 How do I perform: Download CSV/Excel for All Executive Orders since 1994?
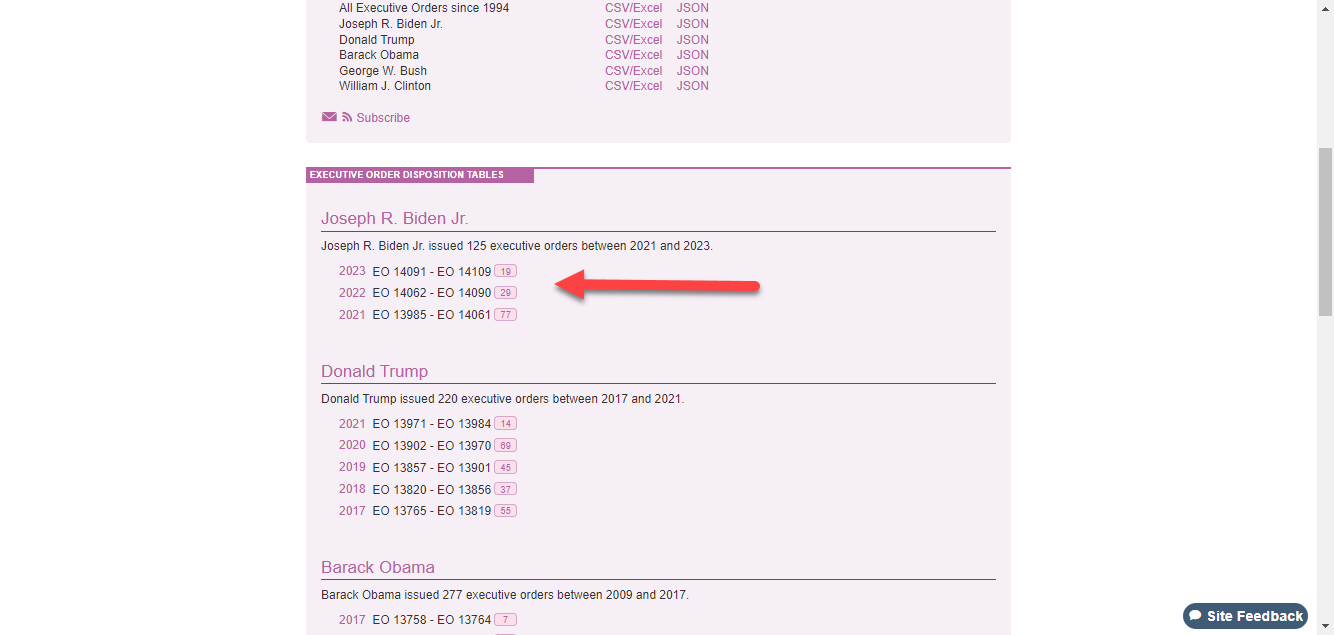pos(633,8)
